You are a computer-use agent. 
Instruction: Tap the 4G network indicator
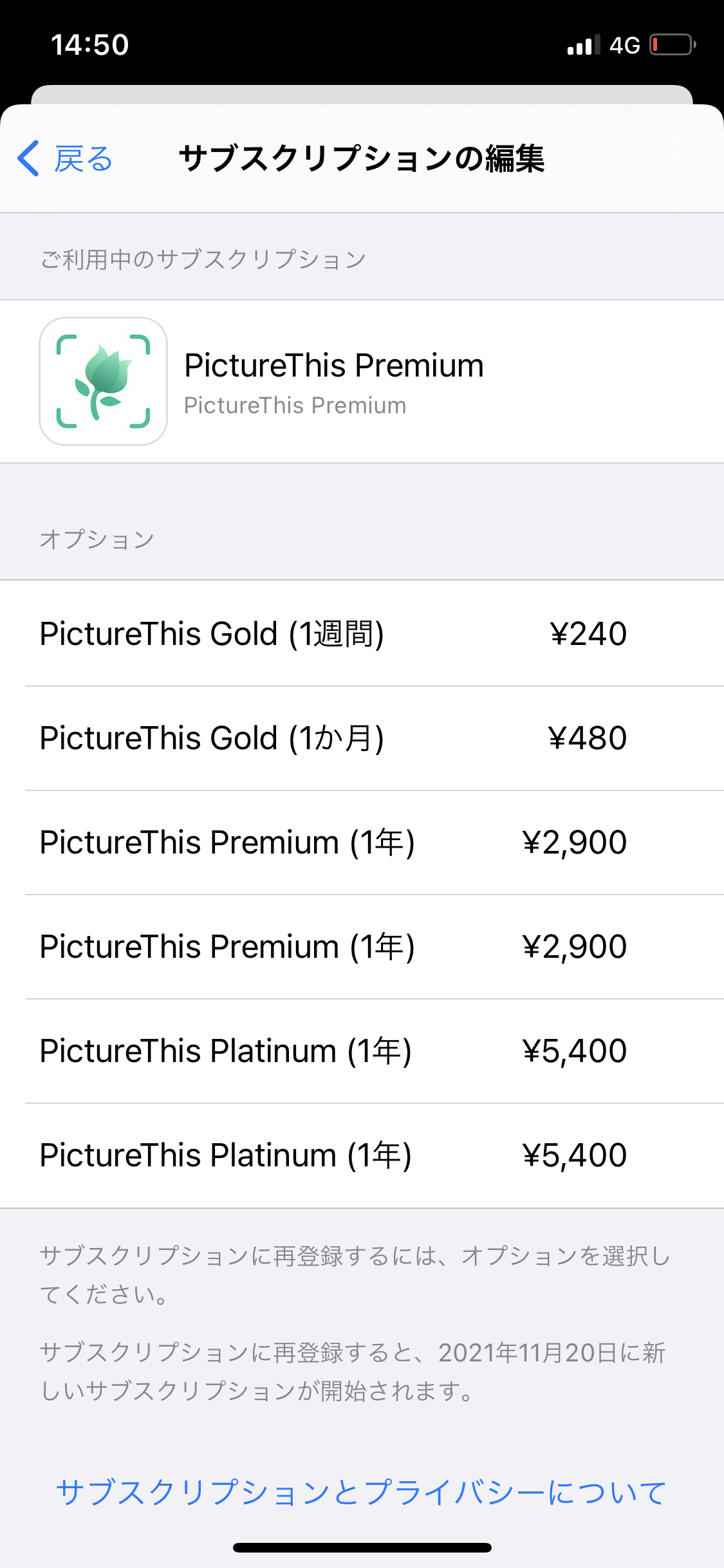tap(624, 45)
